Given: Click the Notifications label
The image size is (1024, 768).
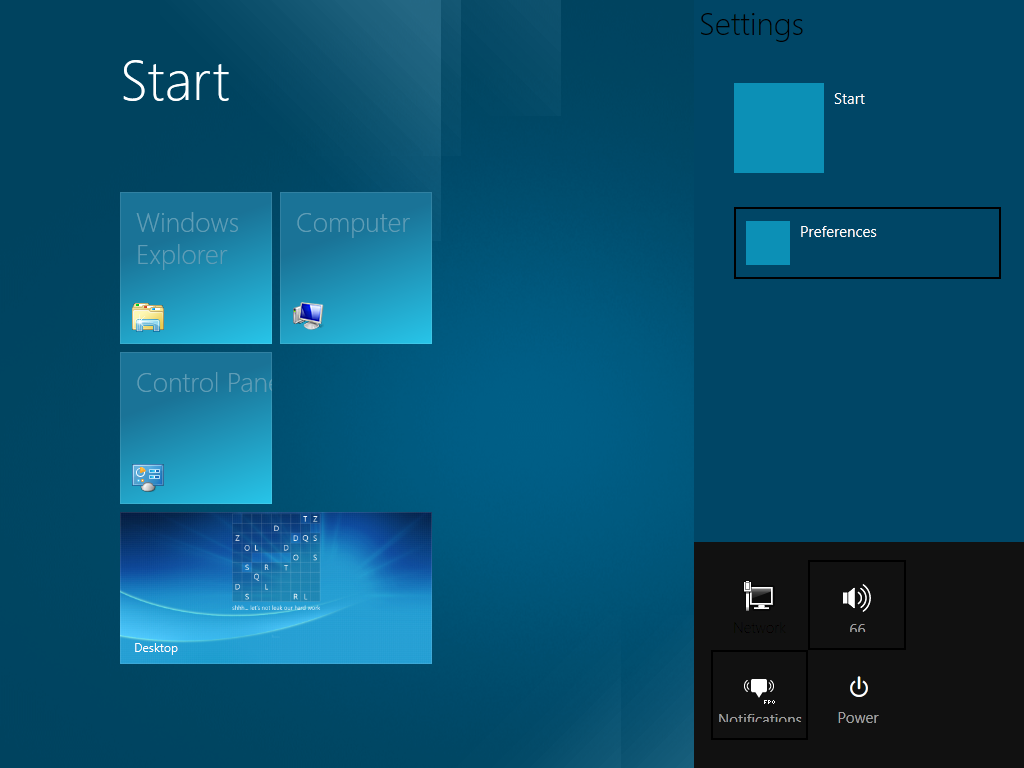Looking at the screenshot, I should (x=760, y=718).
